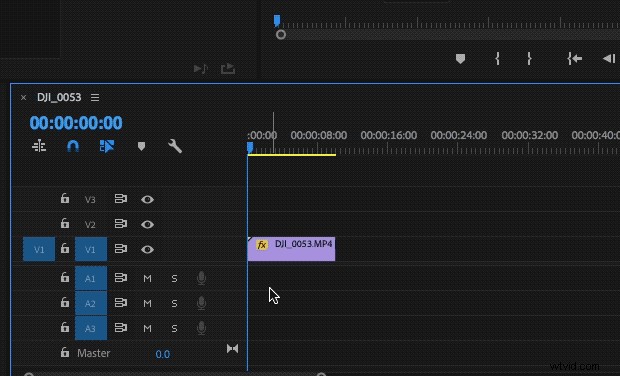This screenshot has width=620, height=376.
Task: Click Mark In brace button
Action: 497,59
